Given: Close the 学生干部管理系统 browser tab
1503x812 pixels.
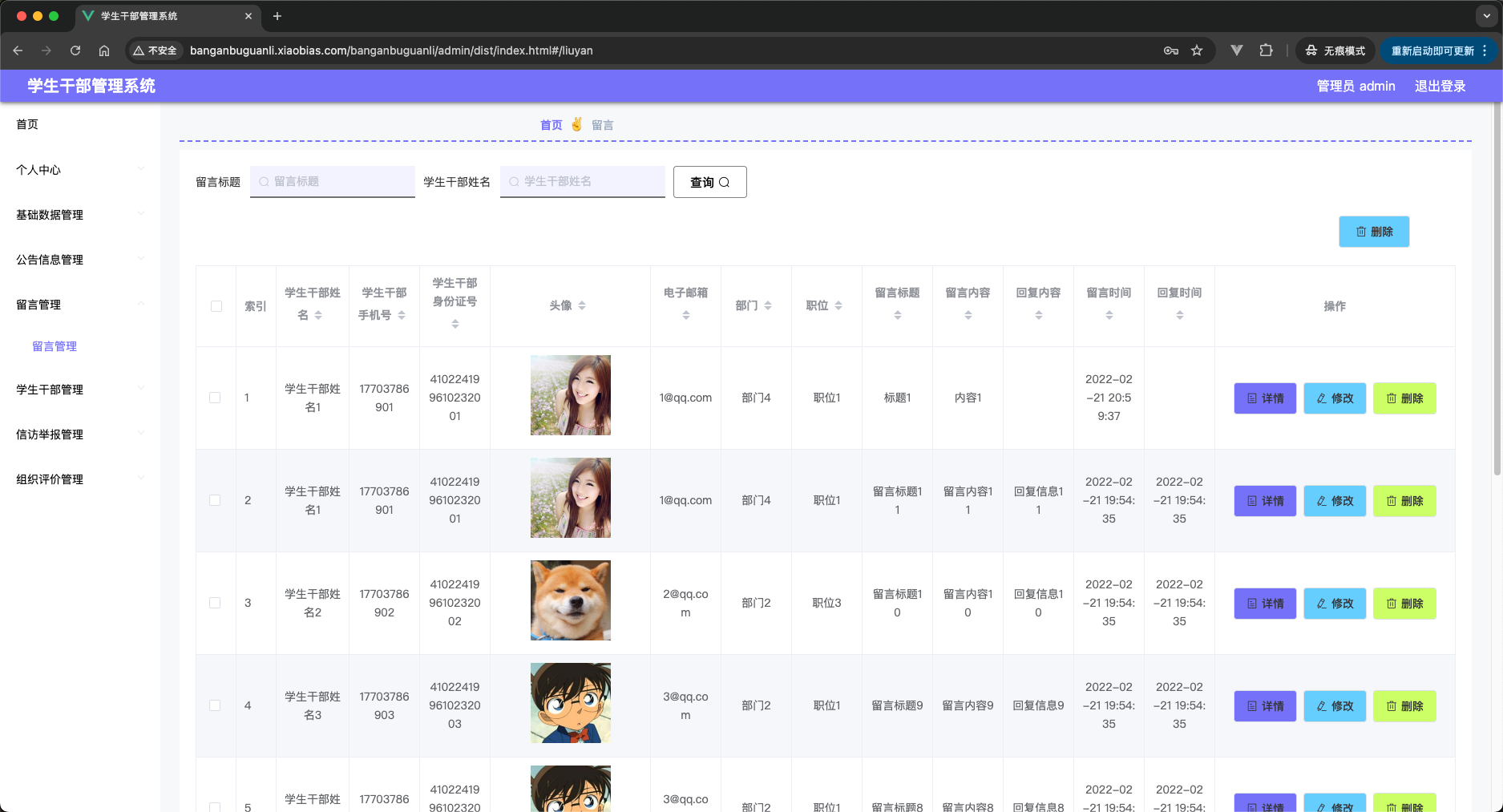Looking at the screenshot, I should pos(248,16).
